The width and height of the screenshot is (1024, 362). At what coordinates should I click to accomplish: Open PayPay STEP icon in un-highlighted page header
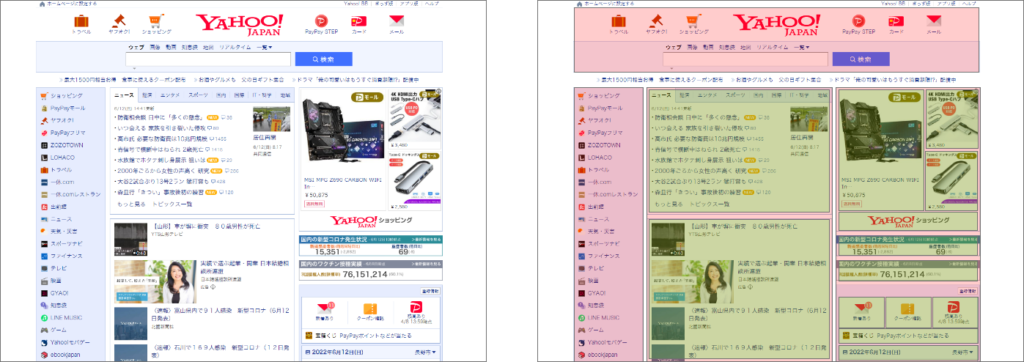321,21
